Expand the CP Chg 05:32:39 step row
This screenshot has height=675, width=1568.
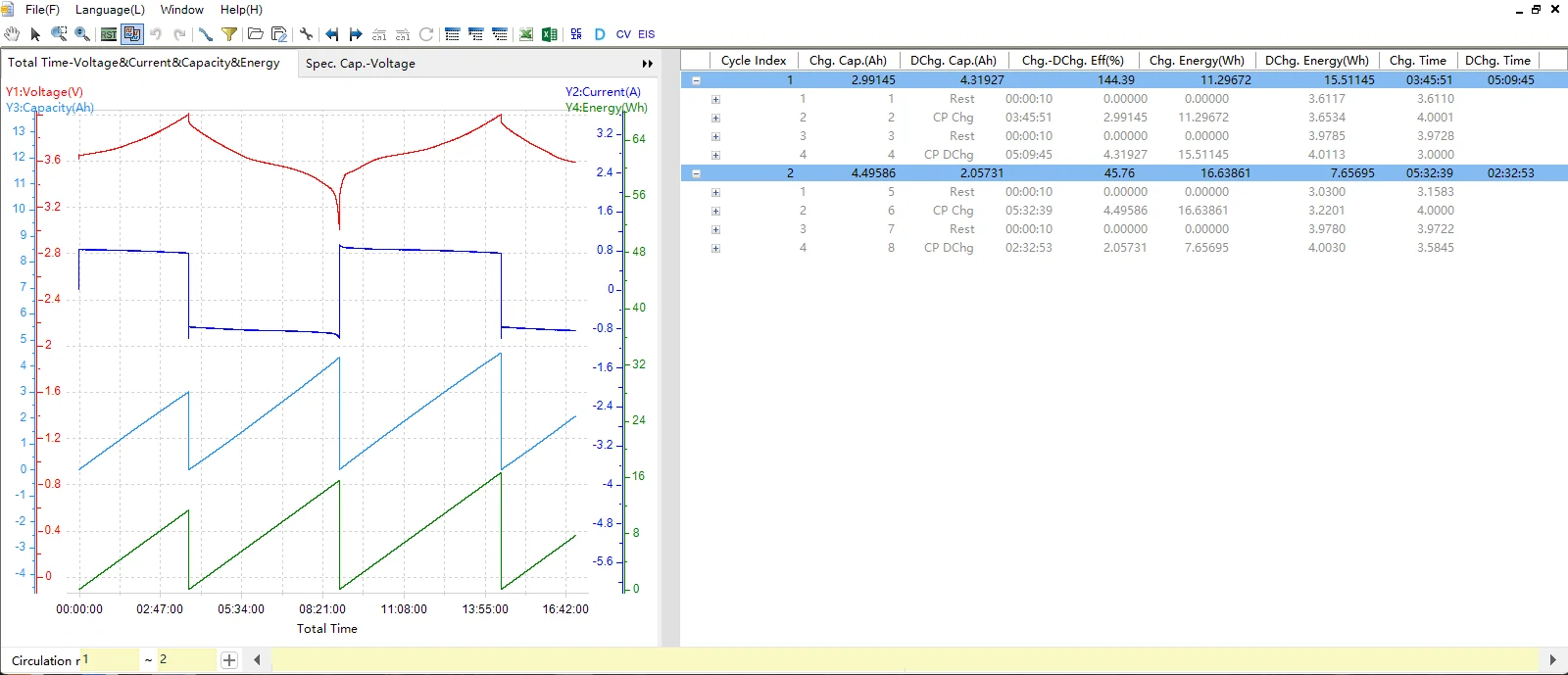[715, 211]
